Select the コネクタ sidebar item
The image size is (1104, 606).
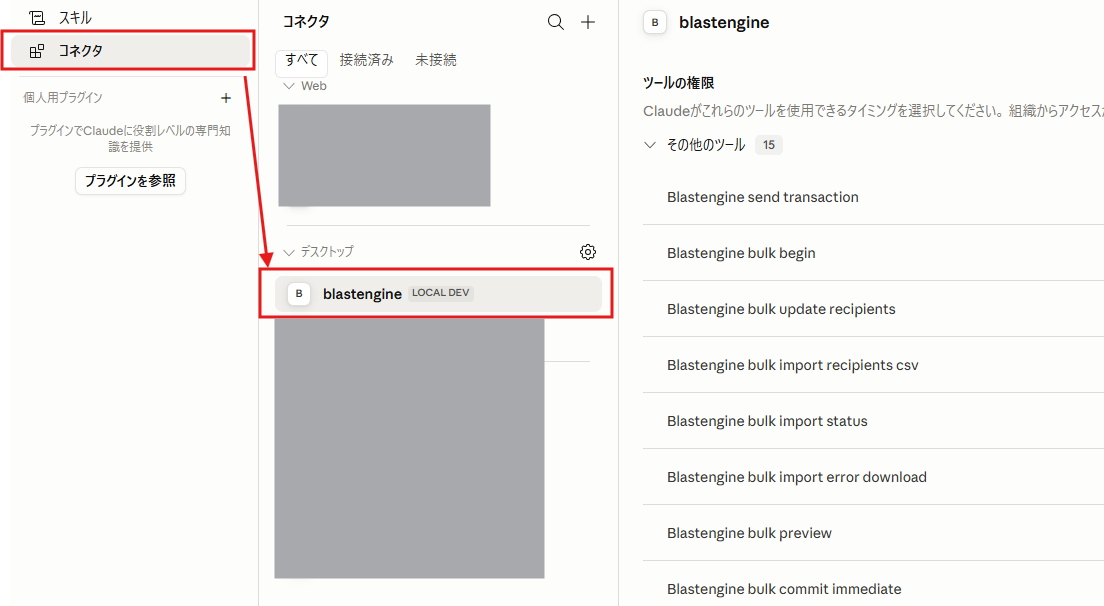[130, 51]
